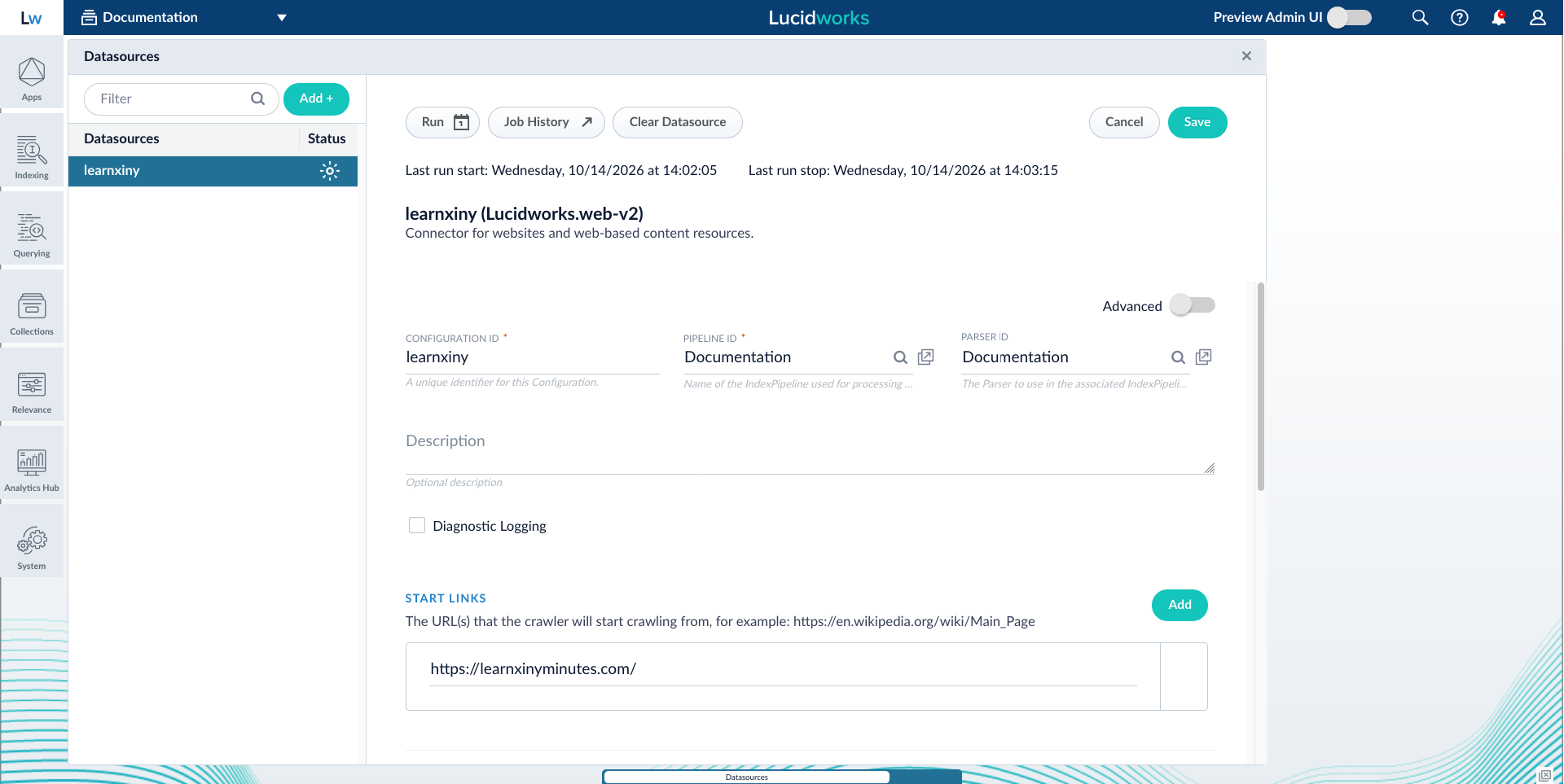The height and width of the screenshot is (784, 1564).
Task: Search for a Parser ID
Action: pos(1178,357)
